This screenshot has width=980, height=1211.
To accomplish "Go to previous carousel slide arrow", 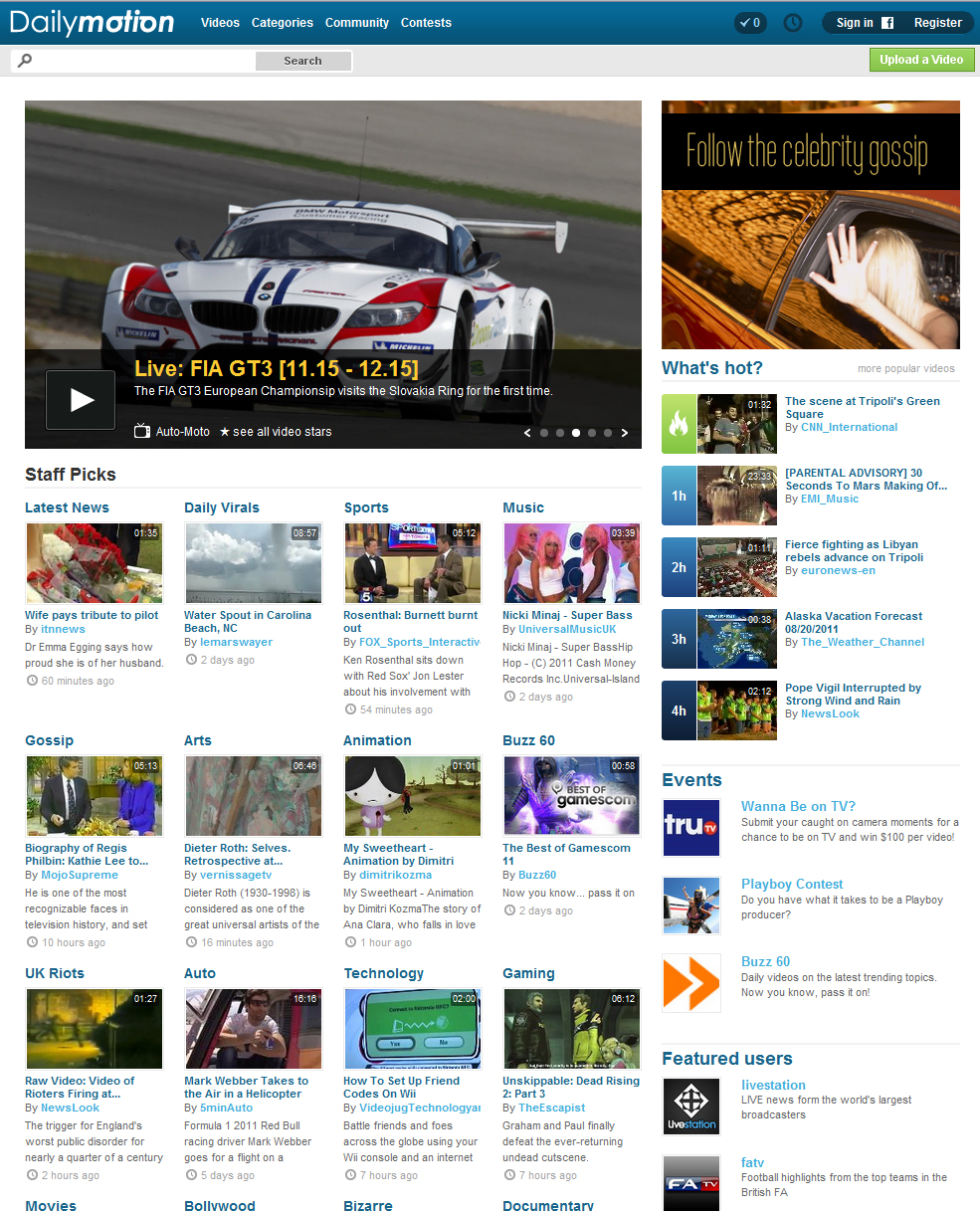I will click(x=528, y=433).
